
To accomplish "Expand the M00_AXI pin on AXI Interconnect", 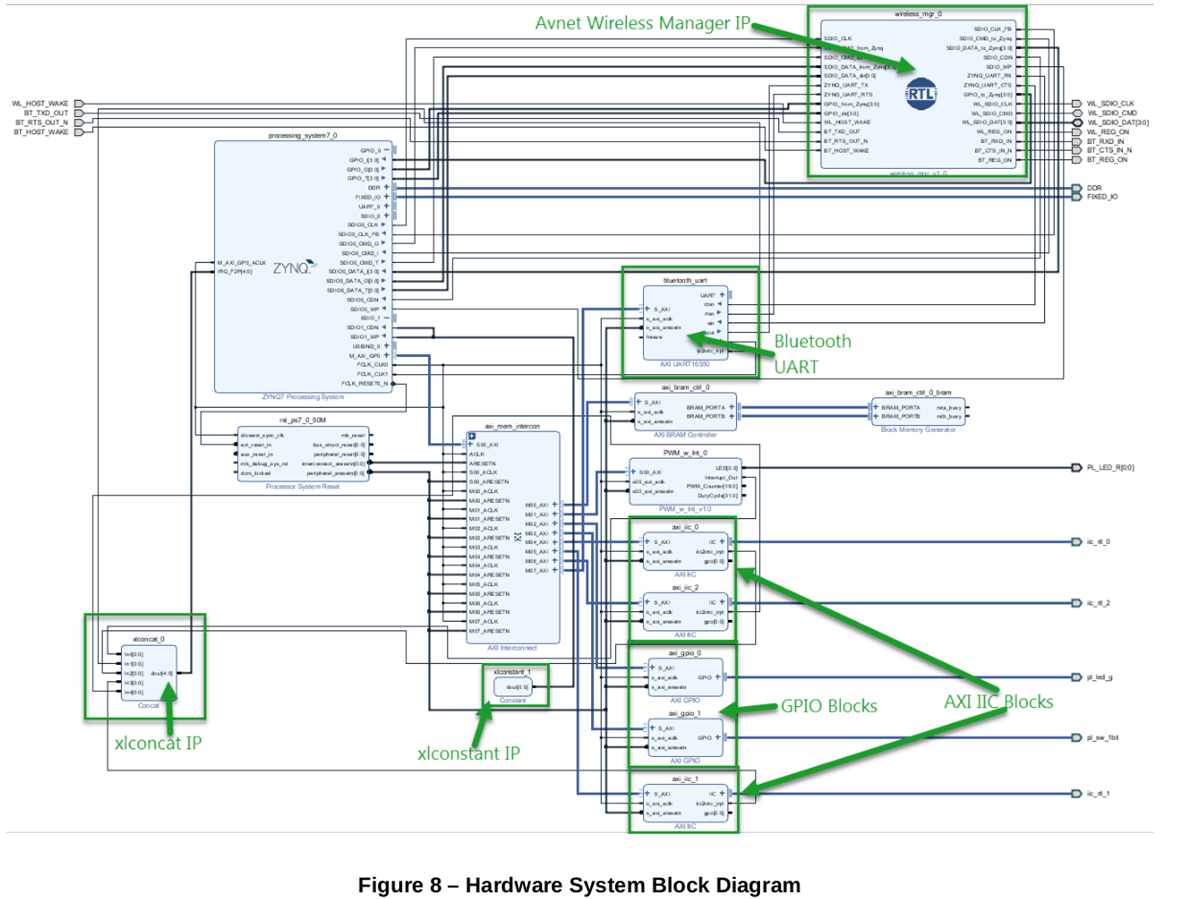I will 555,505.
